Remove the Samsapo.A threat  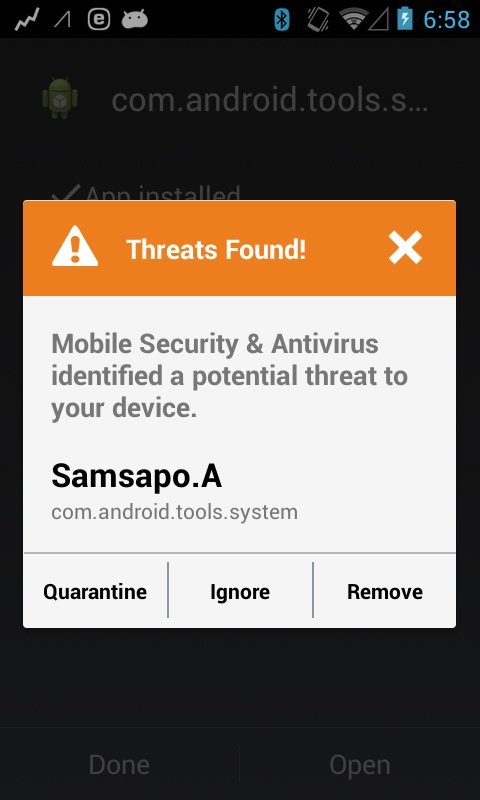point(385,592)
